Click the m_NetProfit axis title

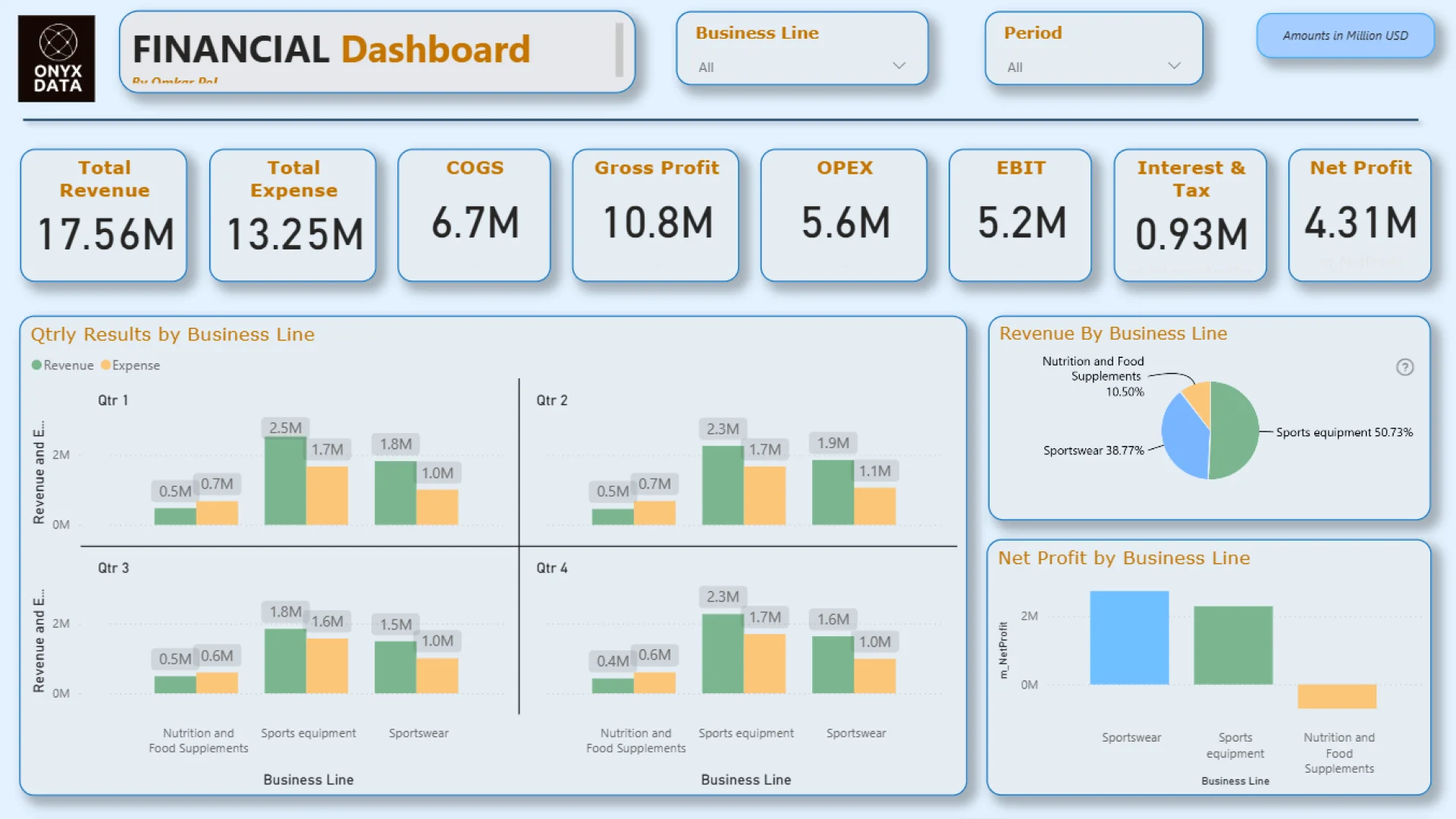tap(1003, 650)
